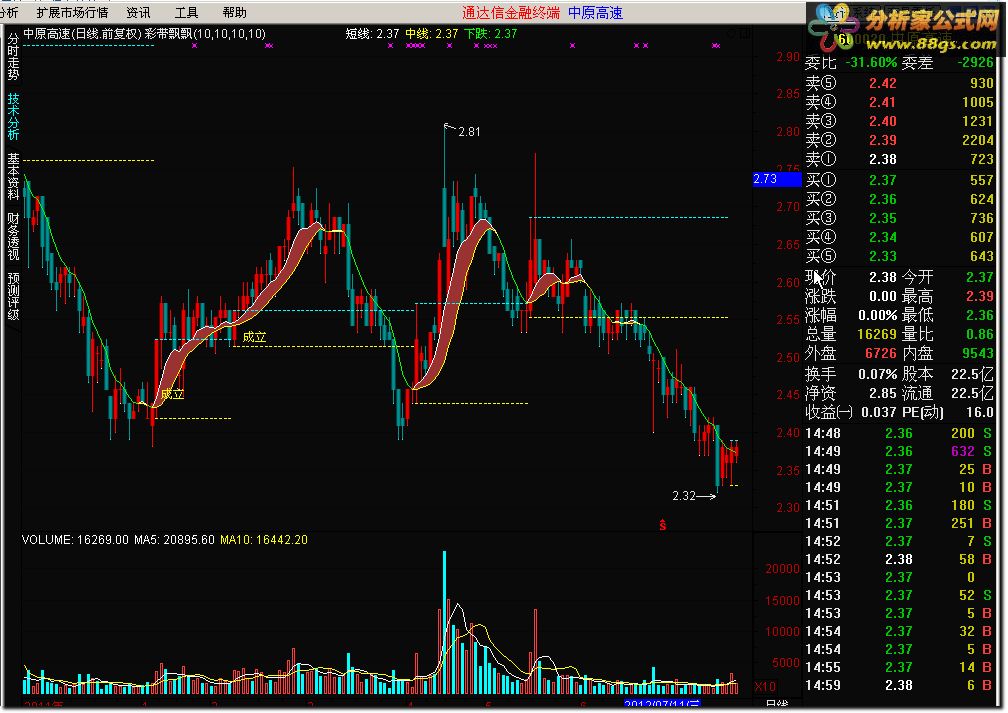Click the 委比 -31.60% value
The width and height of the screenshot is (1008, 713).
pyautogui.click(x=870, y=63)
